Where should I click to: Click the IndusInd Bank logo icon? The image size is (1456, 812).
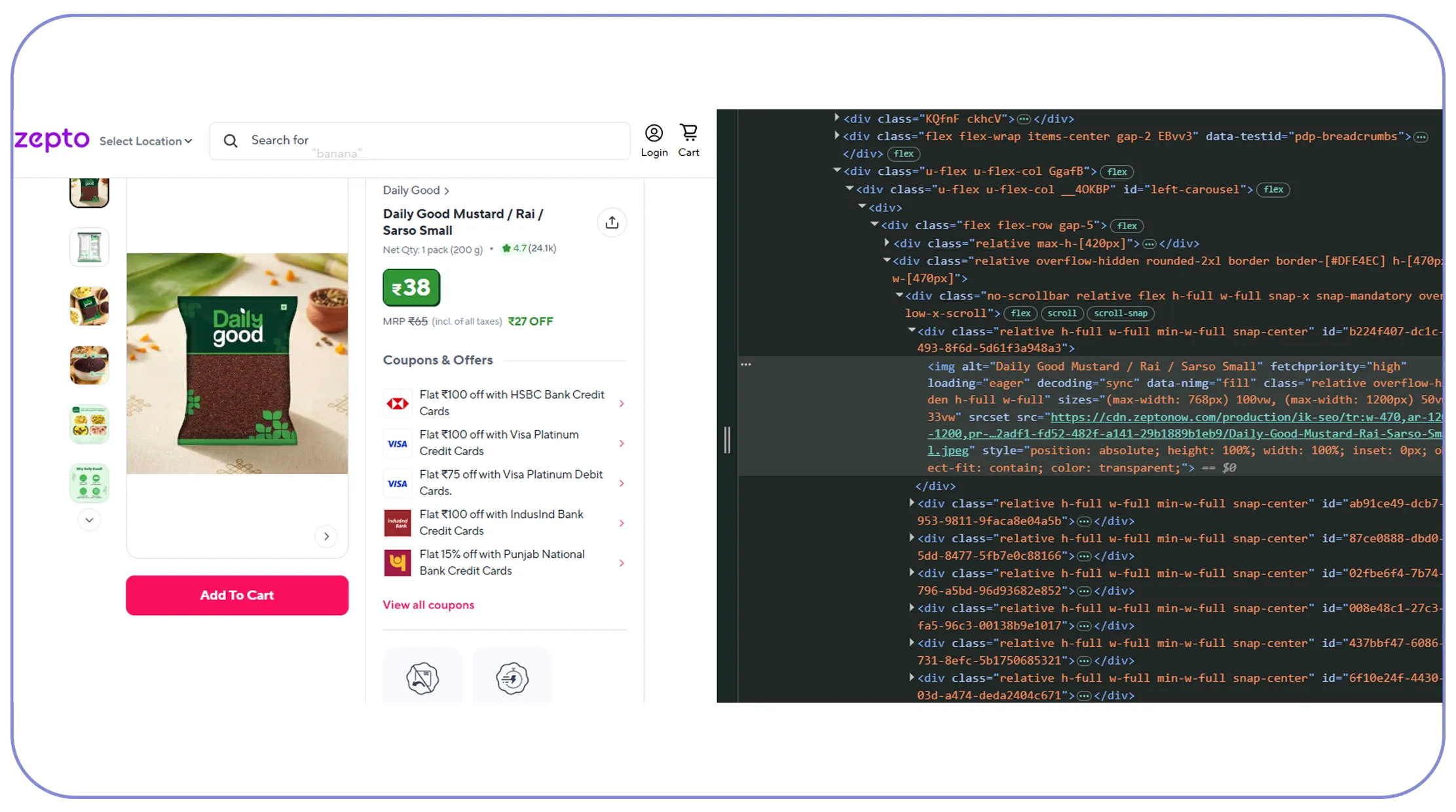(398, 523)
